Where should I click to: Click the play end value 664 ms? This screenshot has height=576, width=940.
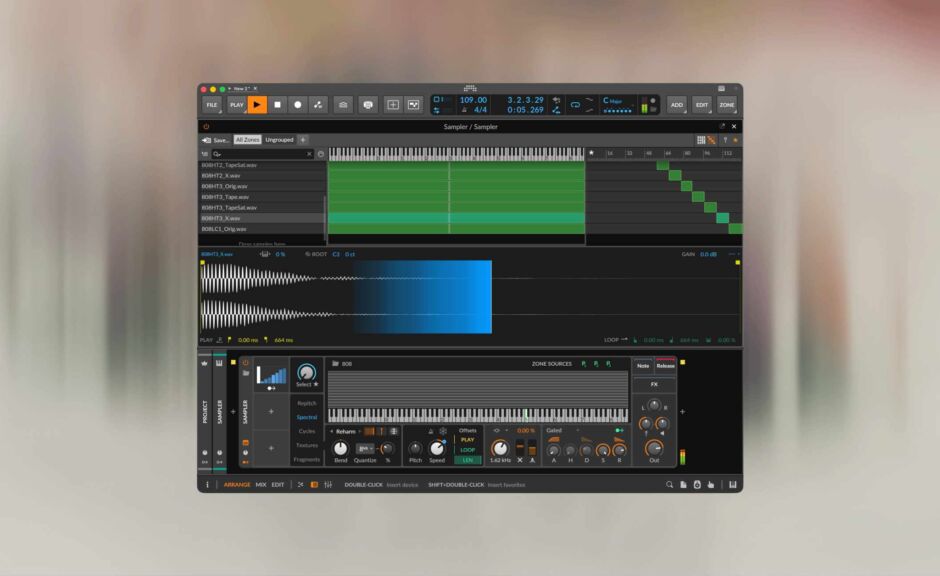(x=284, y=340)
